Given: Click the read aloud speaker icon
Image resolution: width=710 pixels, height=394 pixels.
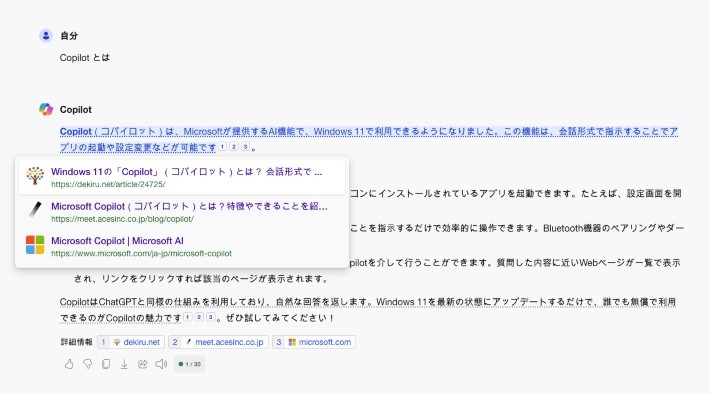Looking at the screenshot, I should tap(161, 364).
